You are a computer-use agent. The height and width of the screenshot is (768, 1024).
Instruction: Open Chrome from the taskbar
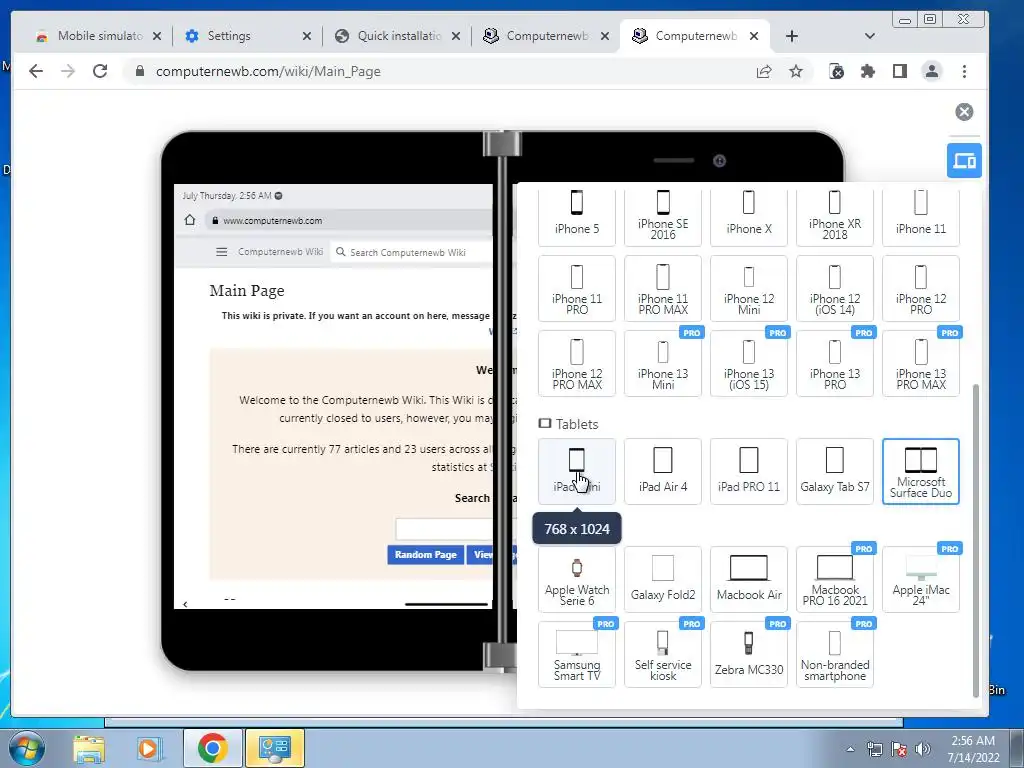tap(212, 748)
